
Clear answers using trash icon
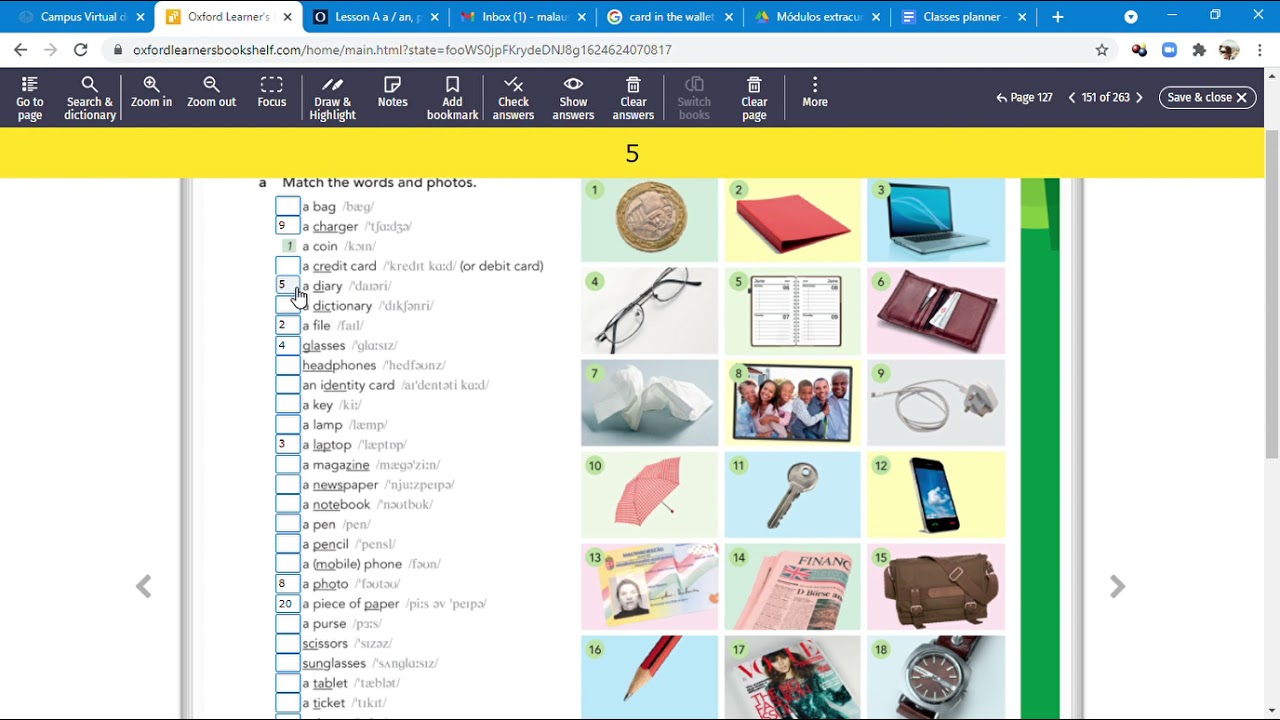coord(633,98)
